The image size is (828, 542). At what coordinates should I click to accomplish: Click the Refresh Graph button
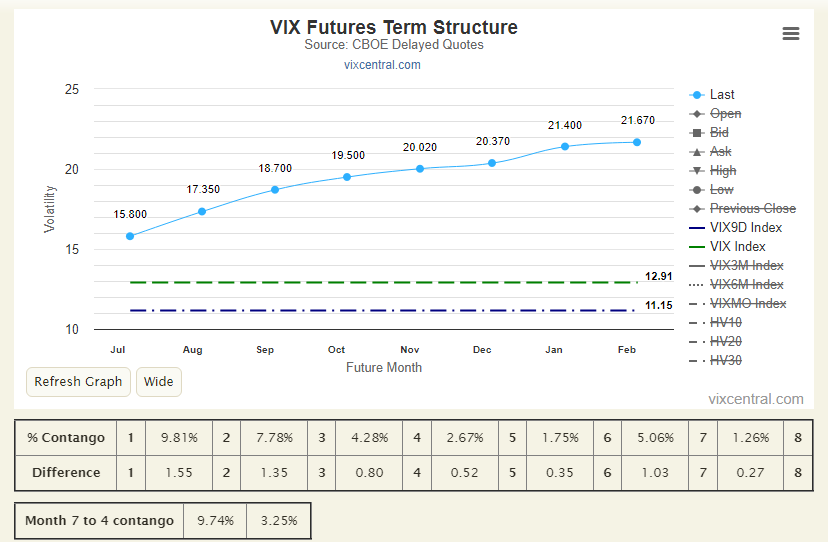tap(78, 382)
